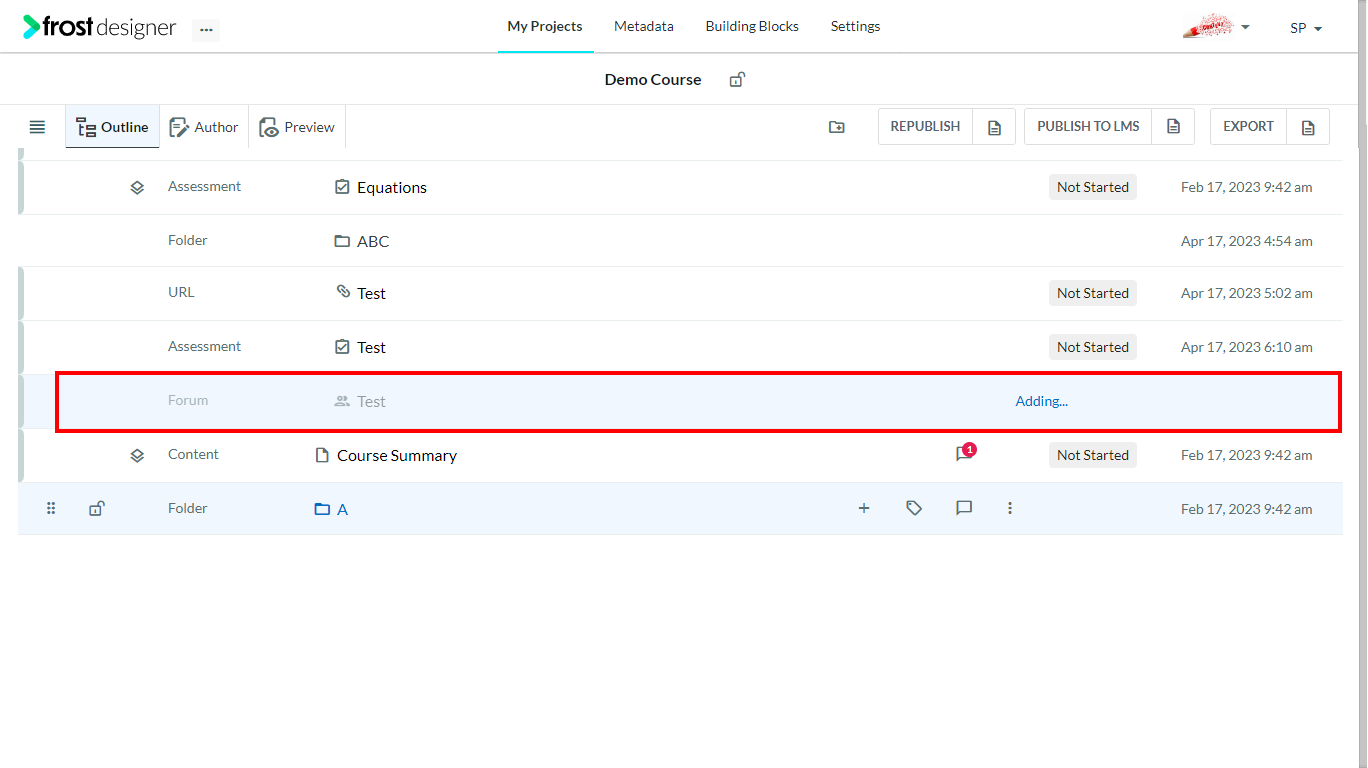Click the Forum type label
The width and height of the screenshot is (1368, 768).
[188, 400]
